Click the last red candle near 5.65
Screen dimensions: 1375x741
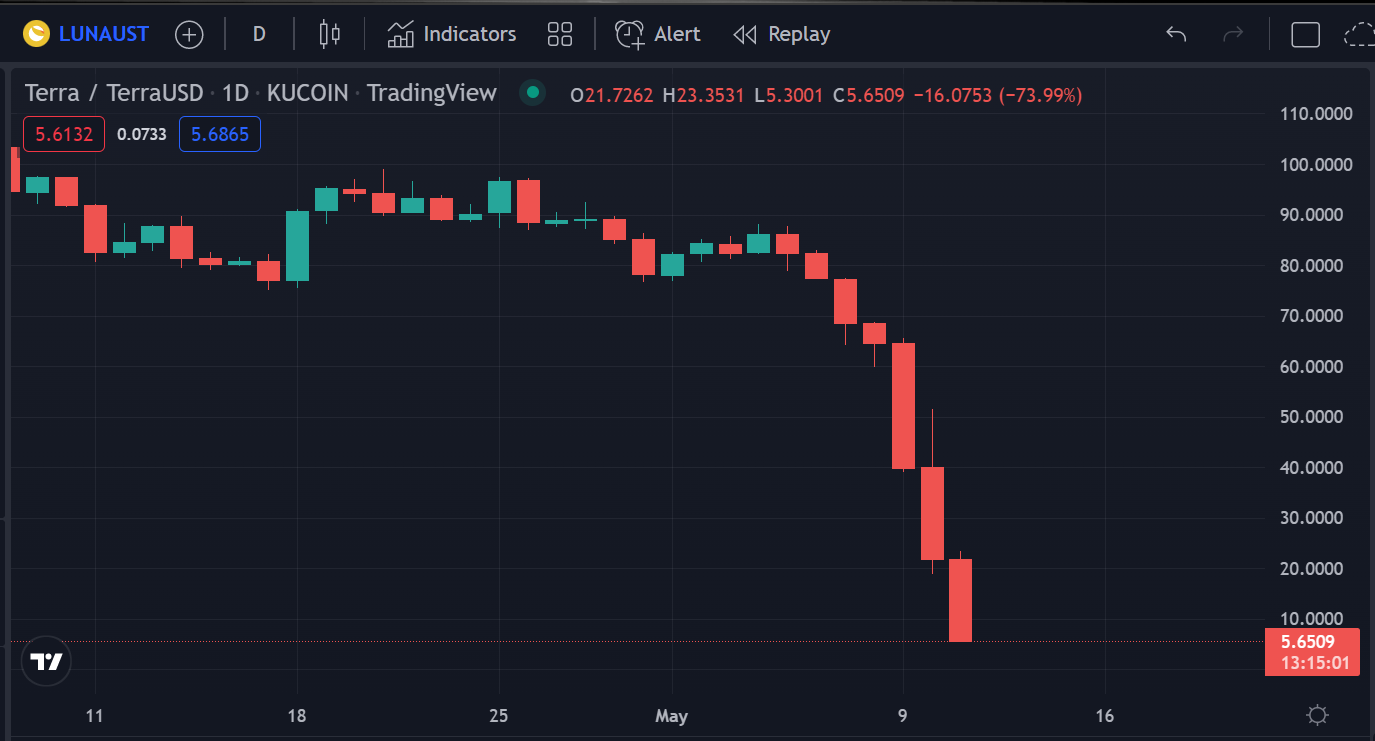point(960,600)
